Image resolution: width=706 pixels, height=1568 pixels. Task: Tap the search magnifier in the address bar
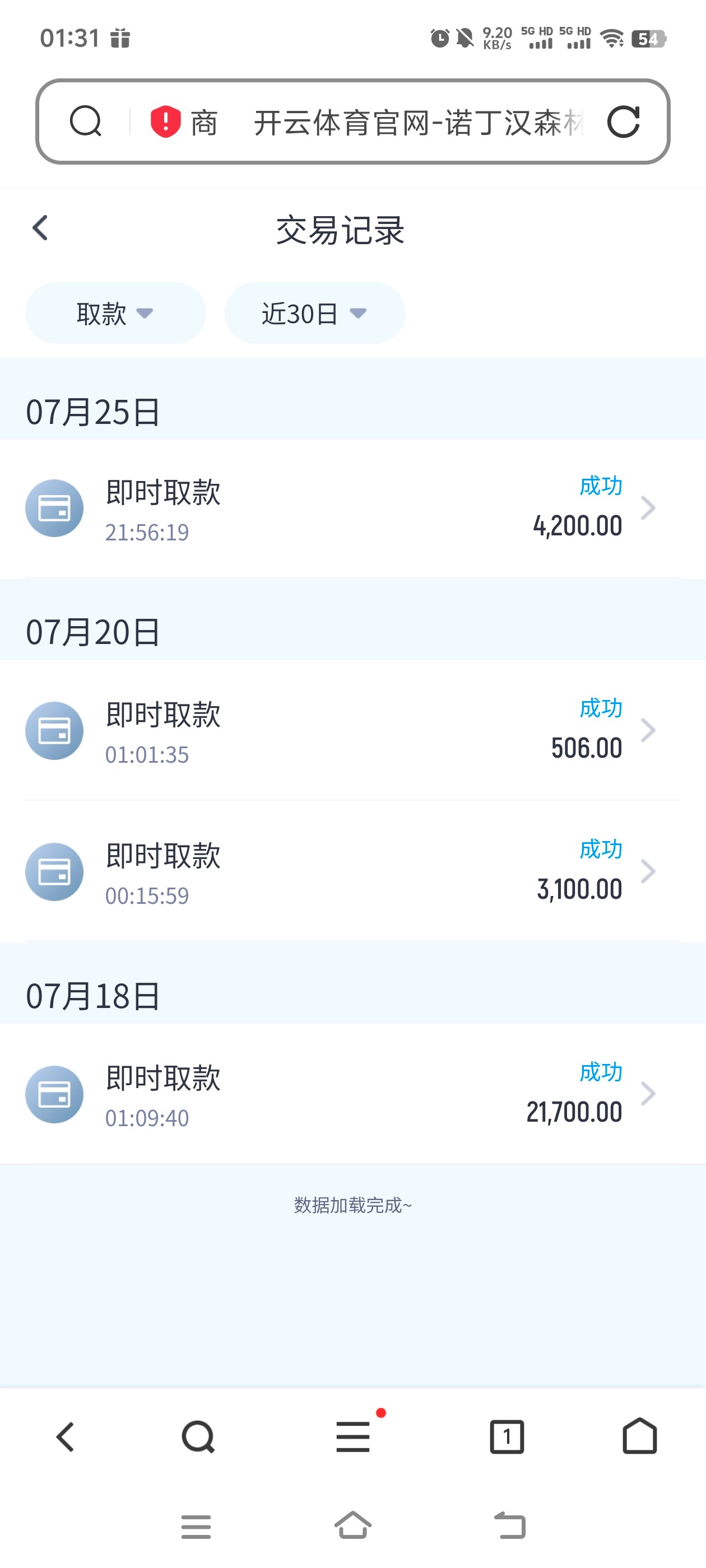85,121
